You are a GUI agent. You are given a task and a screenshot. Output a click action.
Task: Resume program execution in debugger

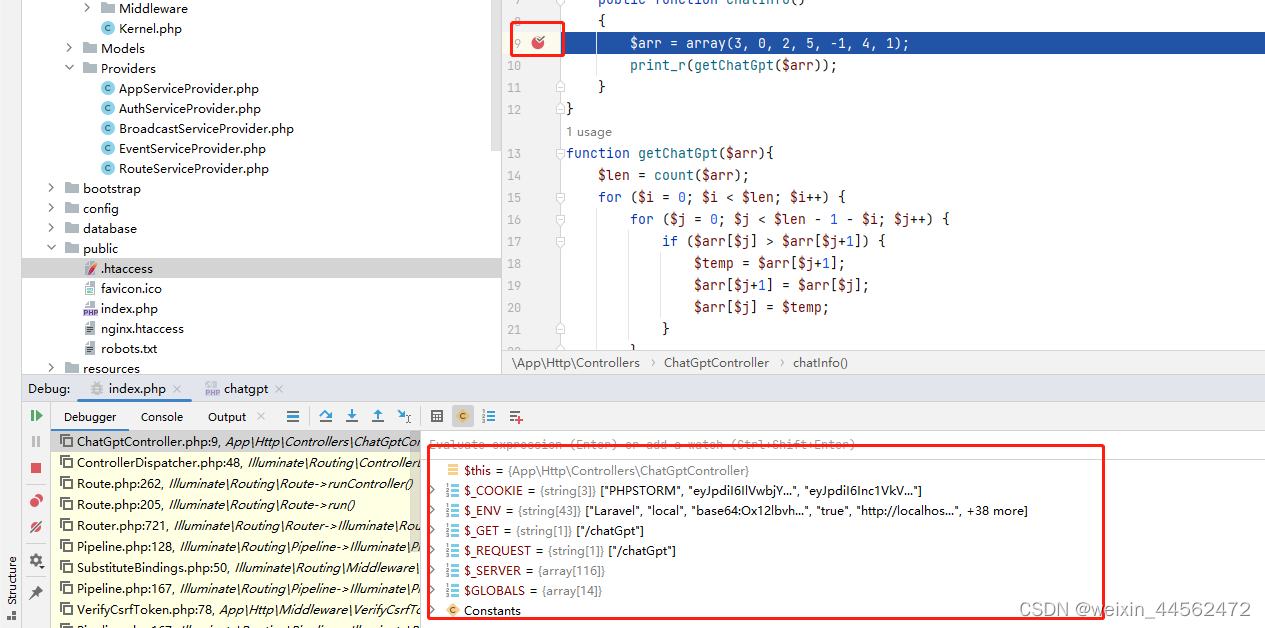pyautogui.click(x=37, y=415)
